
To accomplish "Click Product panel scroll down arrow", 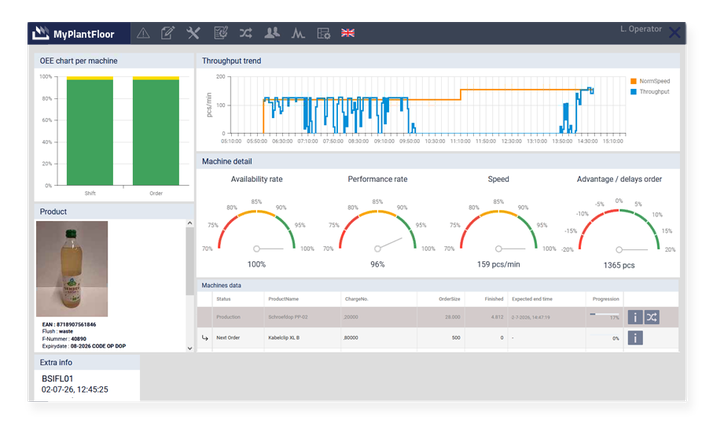I will [x=190, y=348].
